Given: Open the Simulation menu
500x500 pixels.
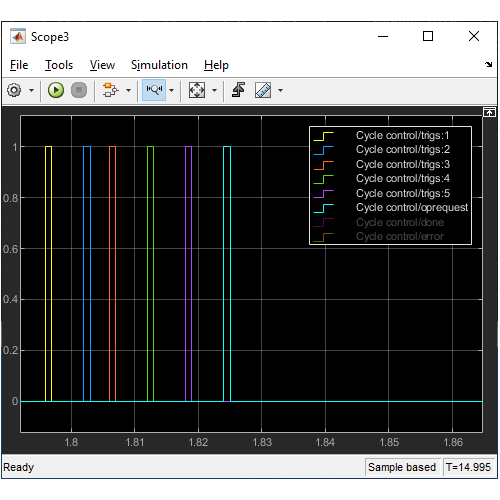Looking at the screenshot, I should [x=159, y=65].
